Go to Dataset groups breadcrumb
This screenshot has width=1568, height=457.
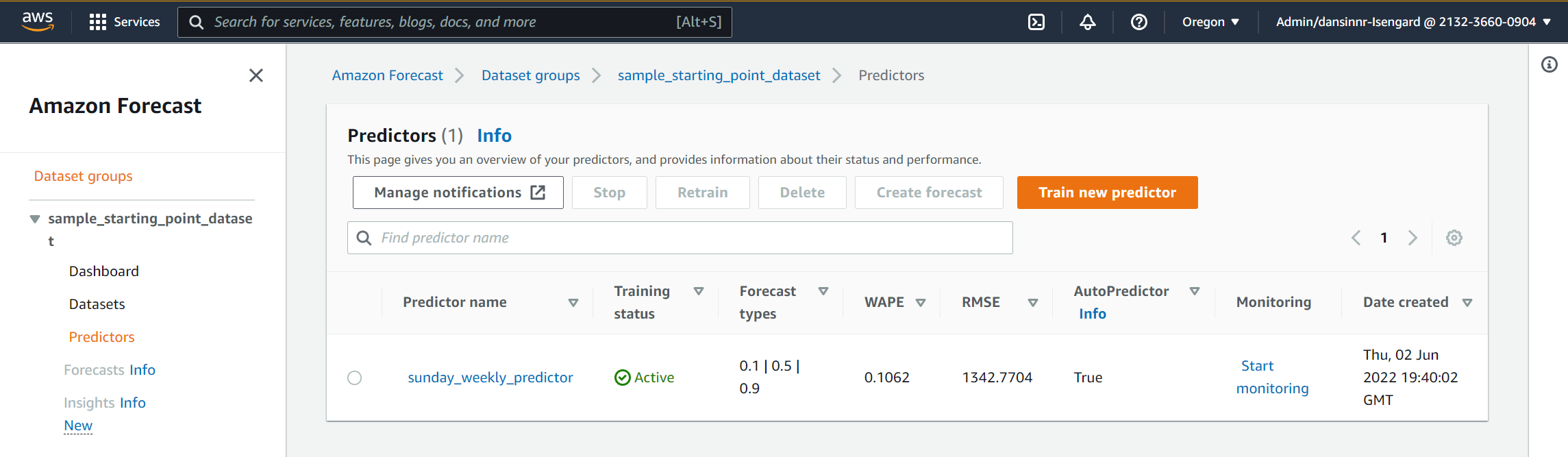tap(531, 75)
